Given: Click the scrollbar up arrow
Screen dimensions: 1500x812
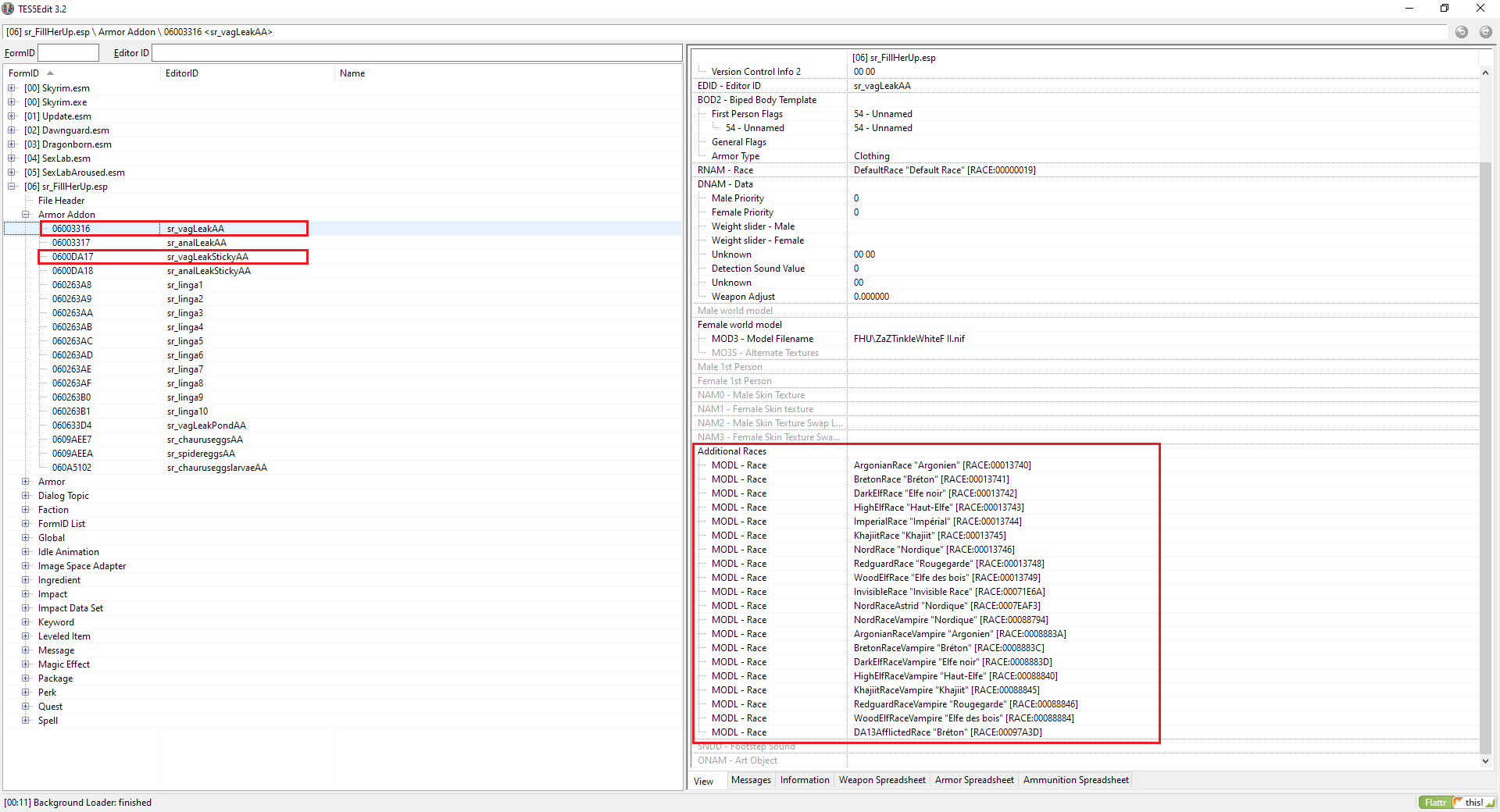Looking at the screenshot, I should tap(1485, 73).
